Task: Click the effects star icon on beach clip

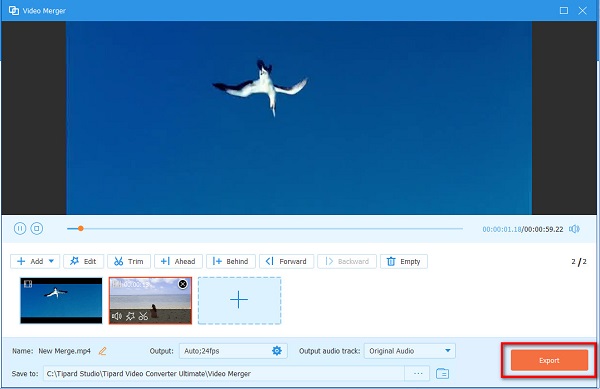Action: coord(130,316)
